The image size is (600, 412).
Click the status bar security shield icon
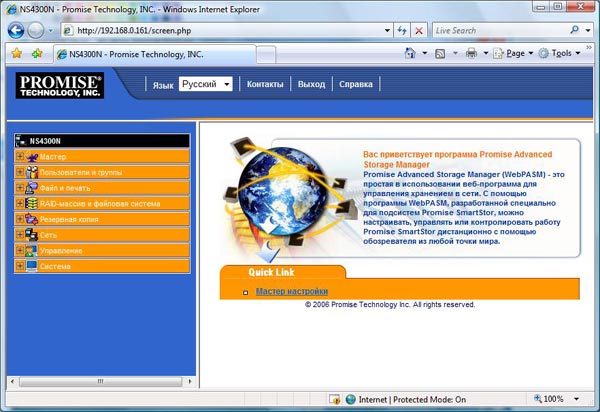(335, 399)
